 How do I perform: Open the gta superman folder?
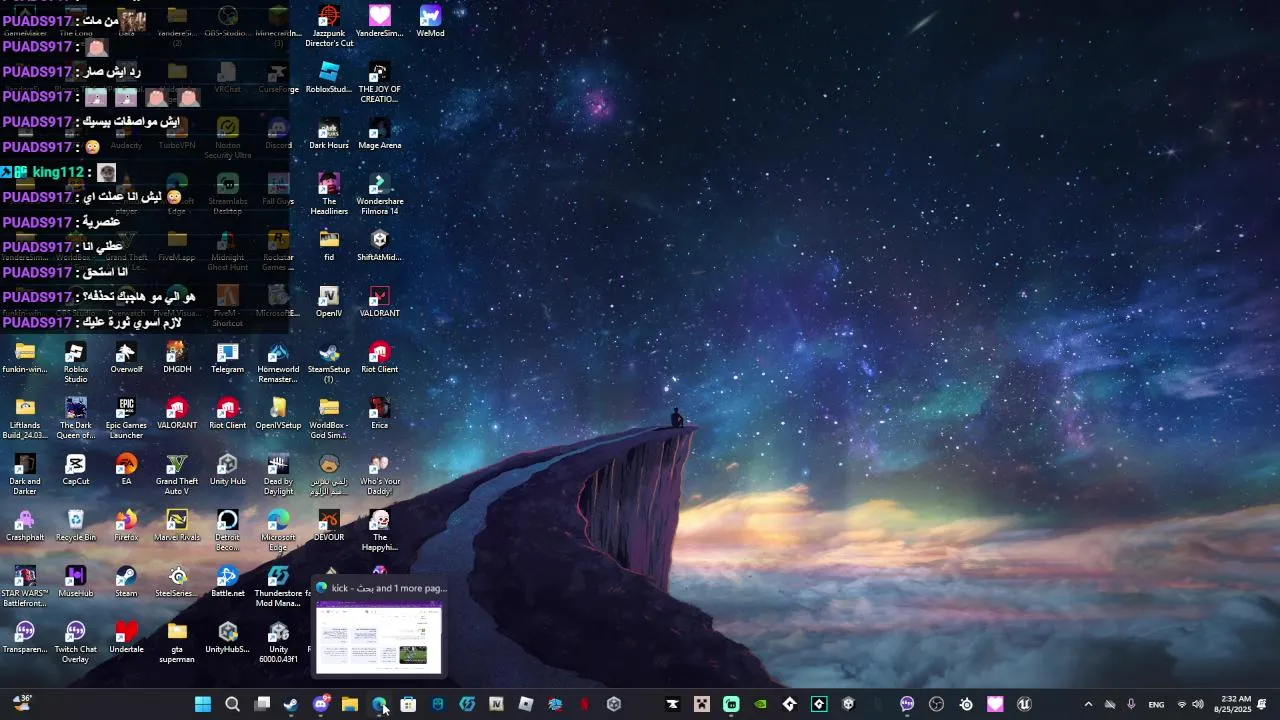pyautogui.click(x=177, y=643)
